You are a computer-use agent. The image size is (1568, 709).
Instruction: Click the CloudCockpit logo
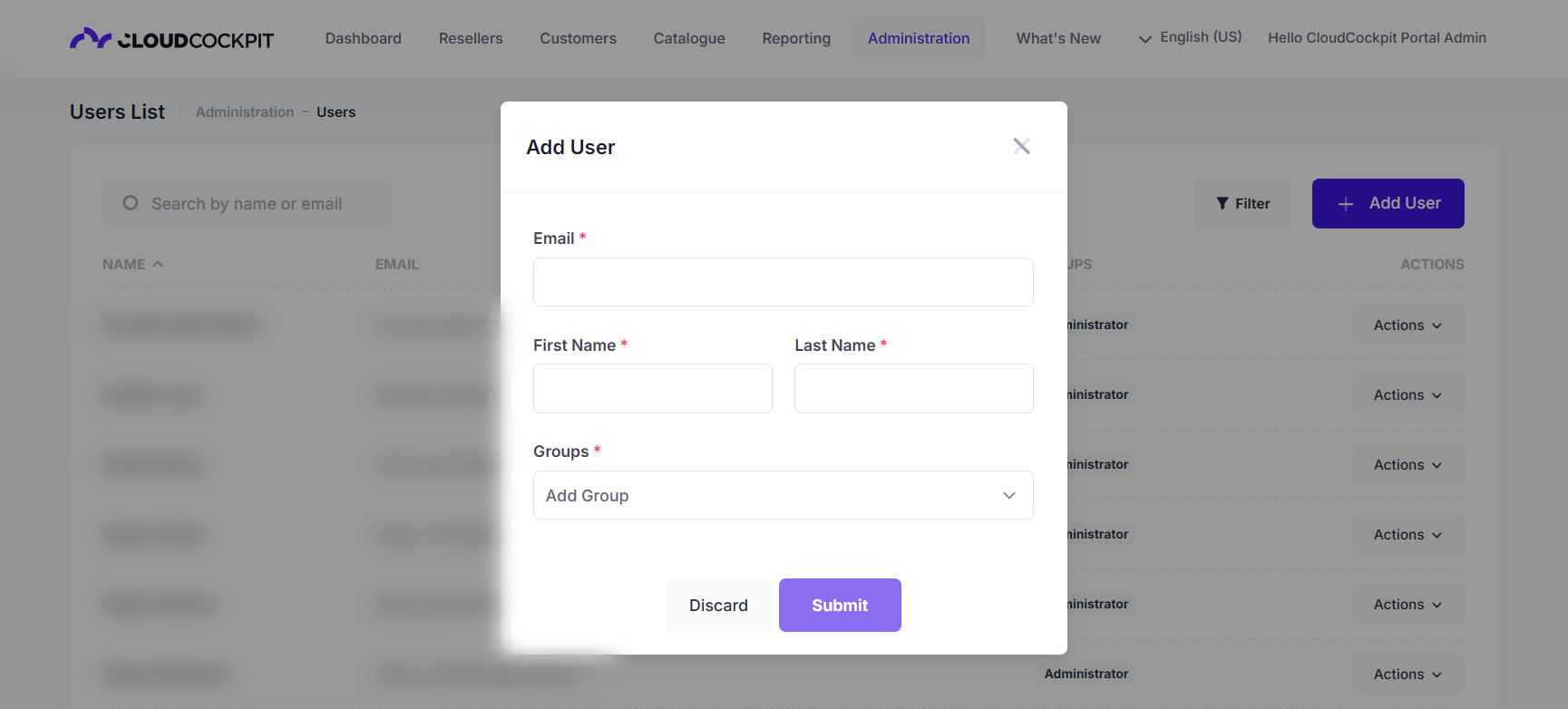171,39
